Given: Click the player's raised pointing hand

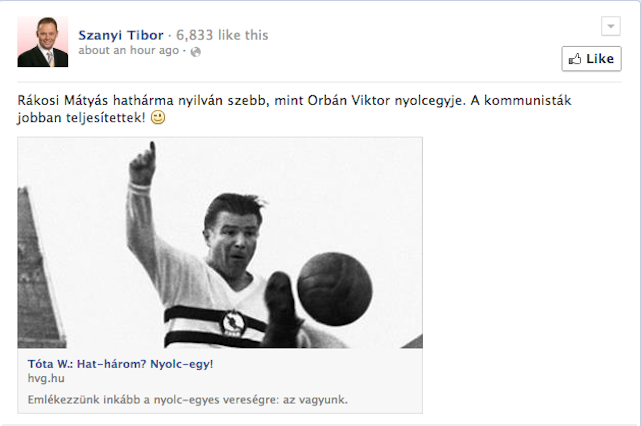Looking at the screenshot, I should point(143,164).
